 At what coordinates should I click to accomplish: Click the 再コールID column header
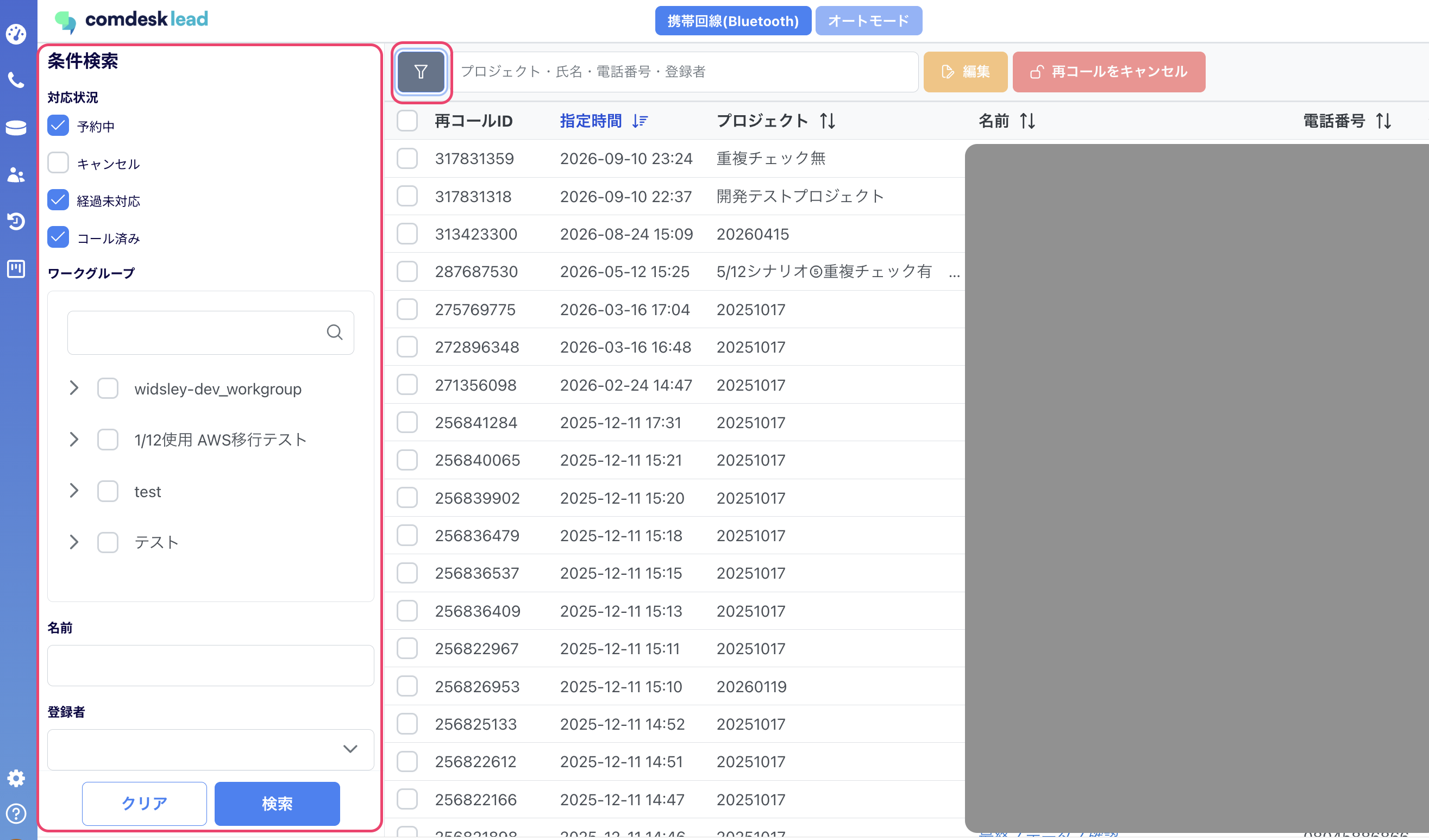[x=473, y=121]
